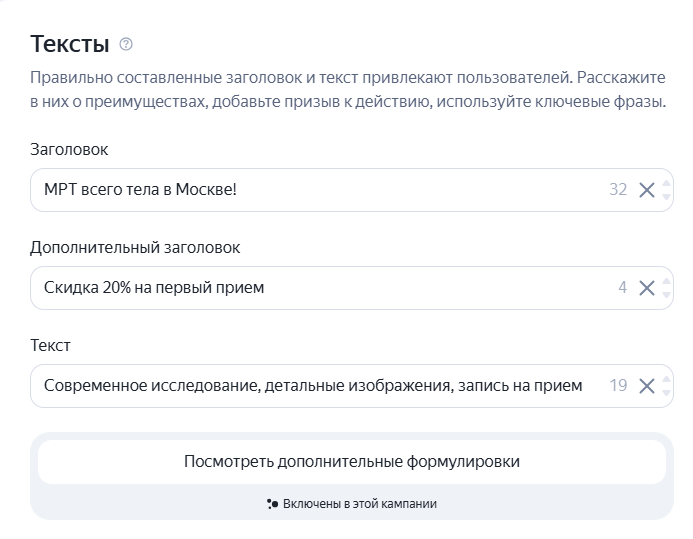The width and height of the screenshot is (693, 539).
Task: Click the help icon next to Тексты
Action: tap(126, 45)
